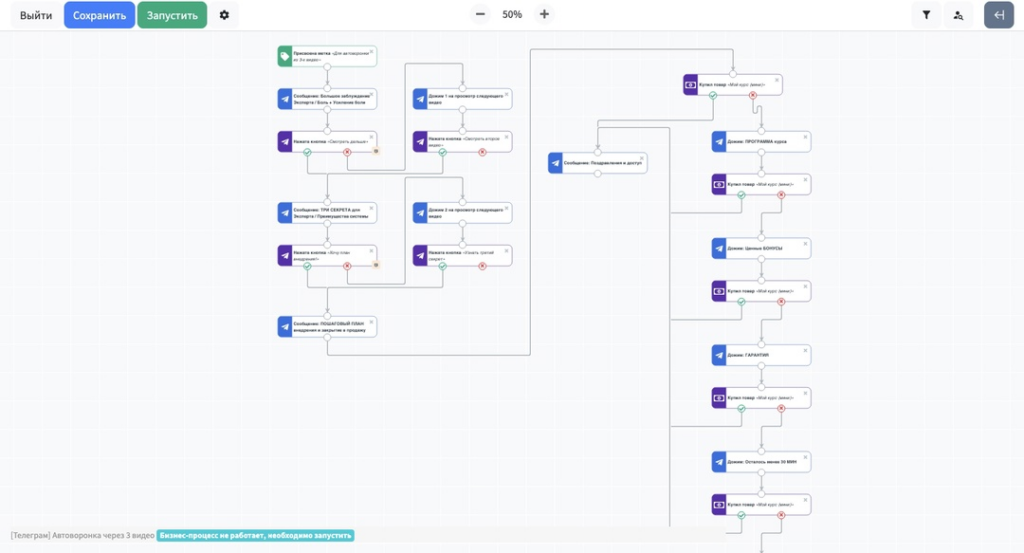Image resolution: width=1024 pixels, height=553 pixels.
Task: Select Дожим 1 на просмотр следующего видео text
Action: click(x=466, y=99)
